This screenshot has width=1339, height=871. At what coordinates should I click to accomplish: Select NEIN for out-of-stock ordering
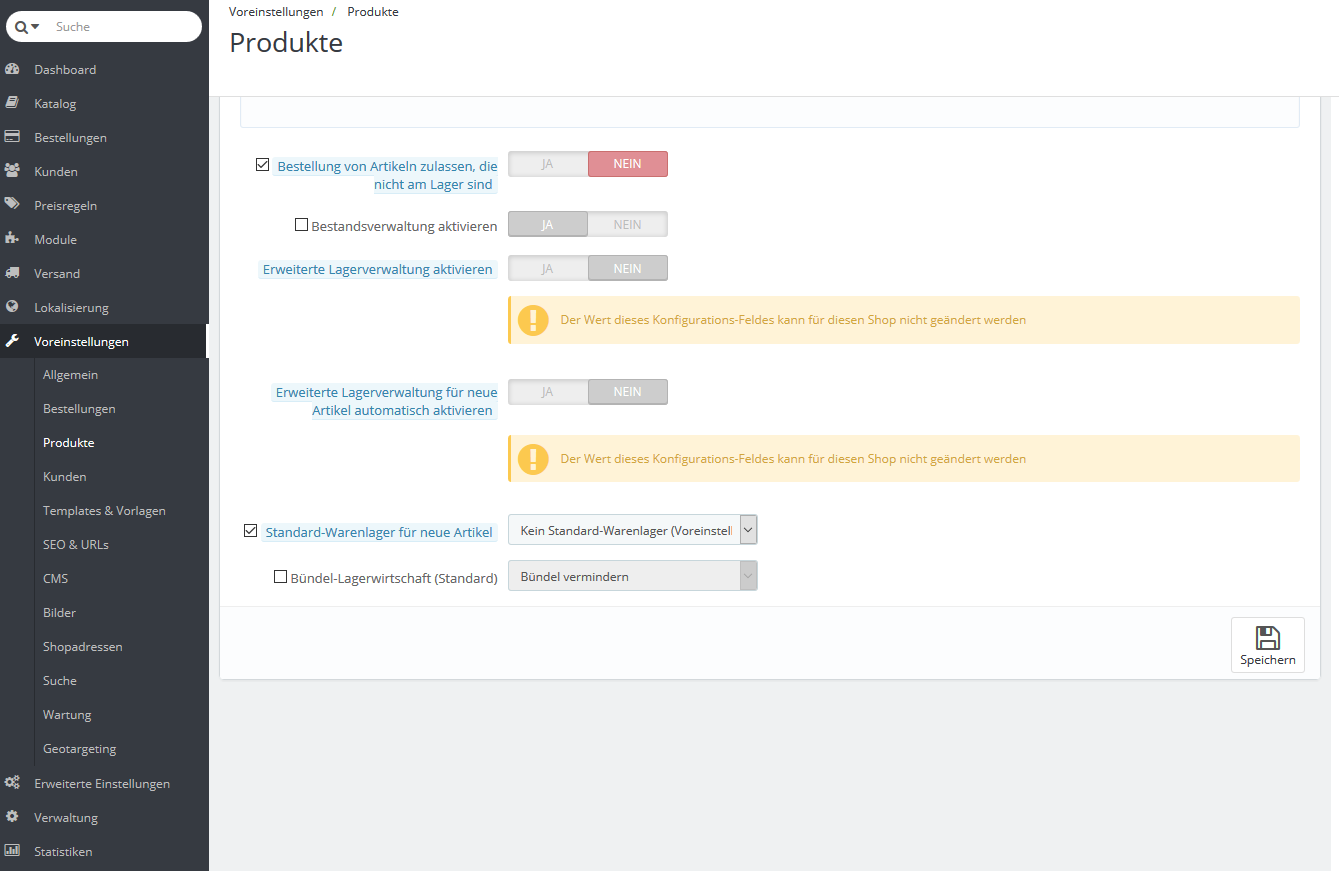coord(628,164)
